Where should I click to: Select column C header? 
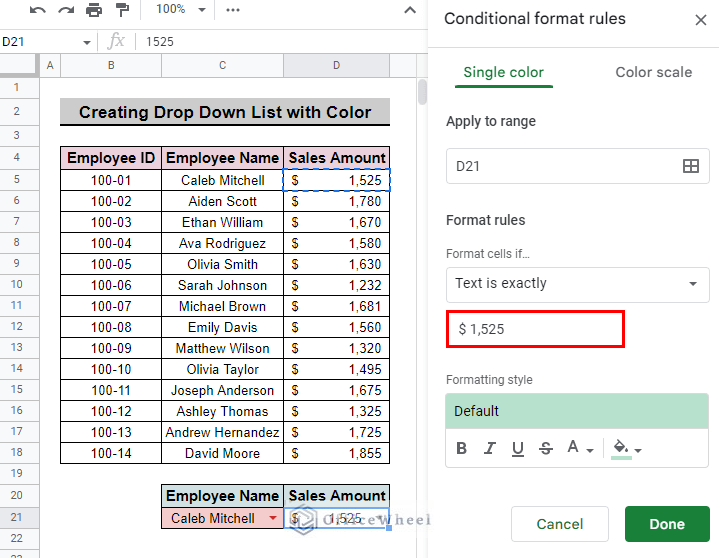point(222,66)
